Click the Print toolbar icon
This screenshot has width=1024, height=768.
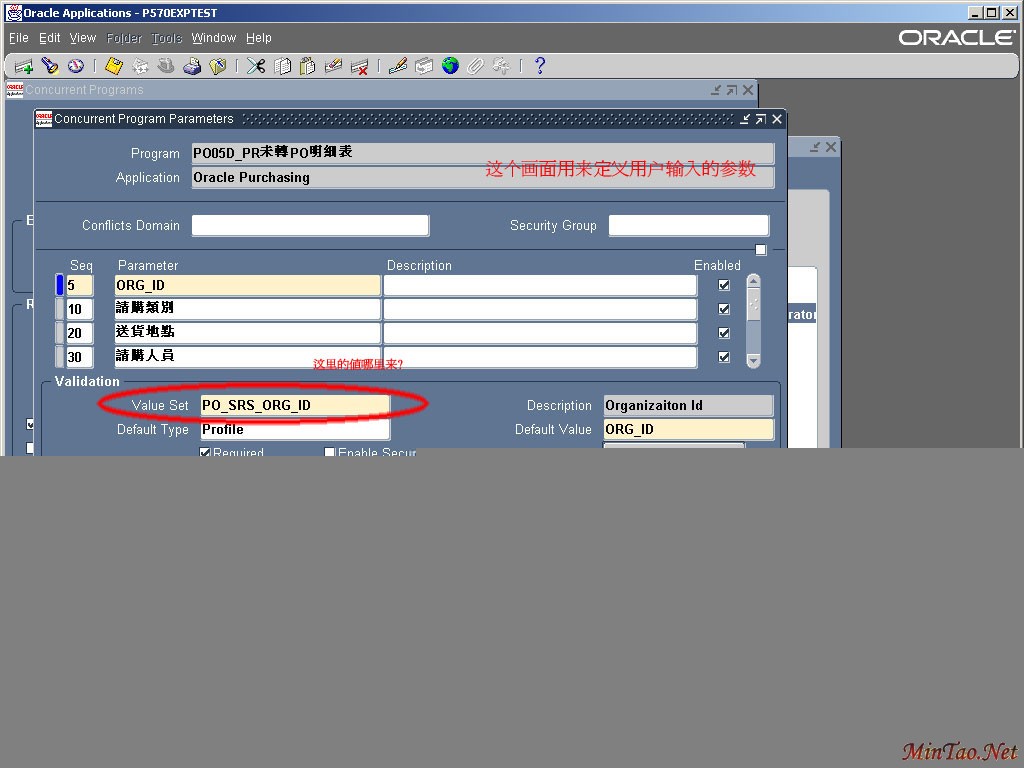[192, 66]
